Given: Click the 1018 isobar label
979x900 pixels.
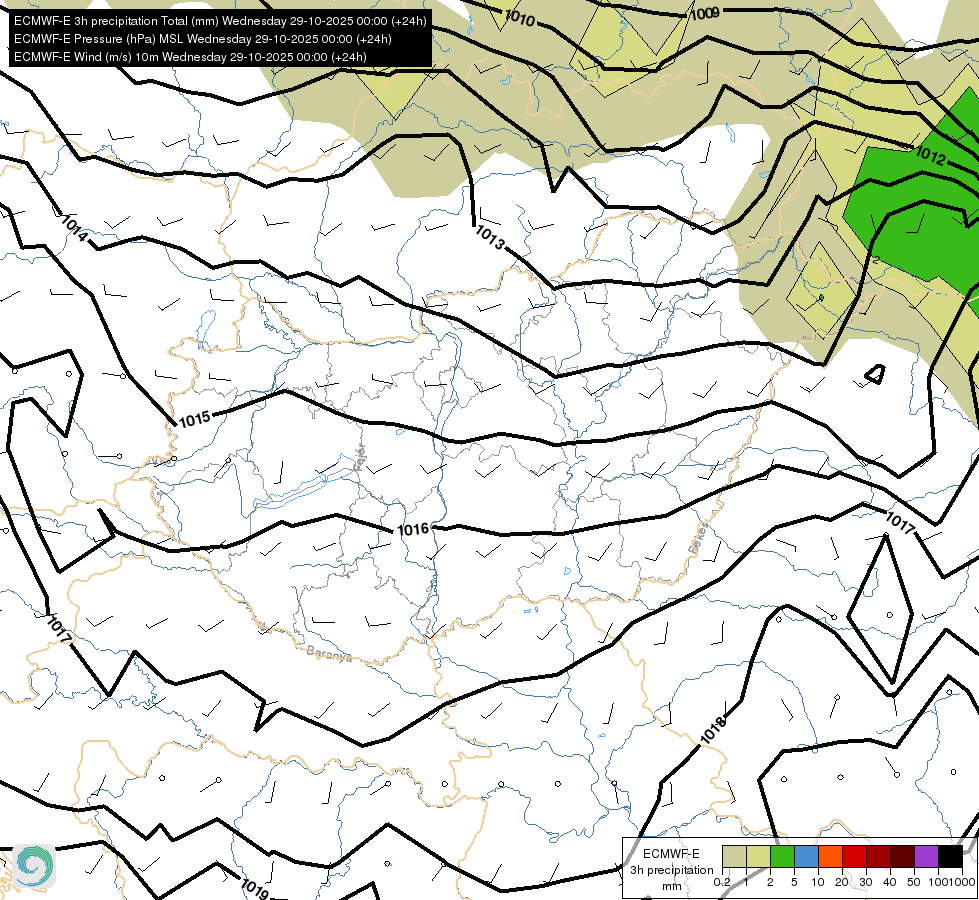Looking at the screenshot, I should click(714, 729).
